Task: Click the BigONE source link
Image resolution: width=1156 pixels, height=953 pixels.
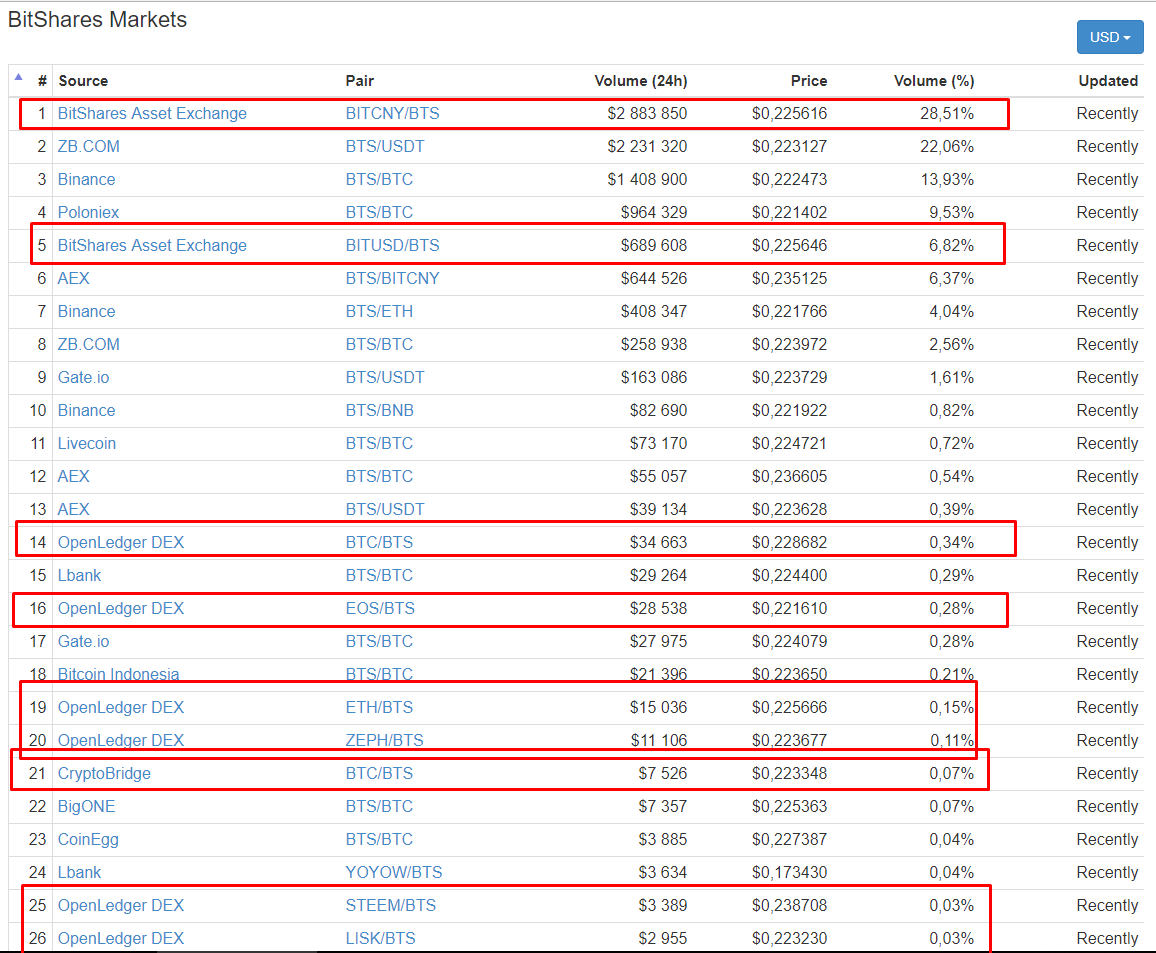Action: point(86,806)
